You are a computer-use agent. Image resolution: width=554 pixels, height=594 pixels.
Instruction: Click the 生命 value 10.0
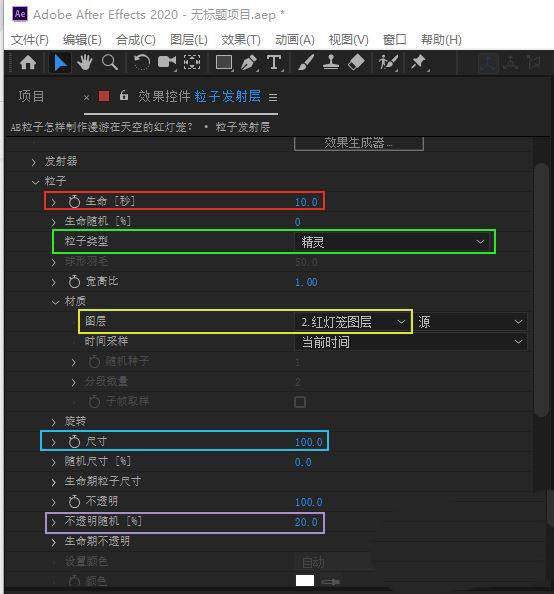click(306, 202)
